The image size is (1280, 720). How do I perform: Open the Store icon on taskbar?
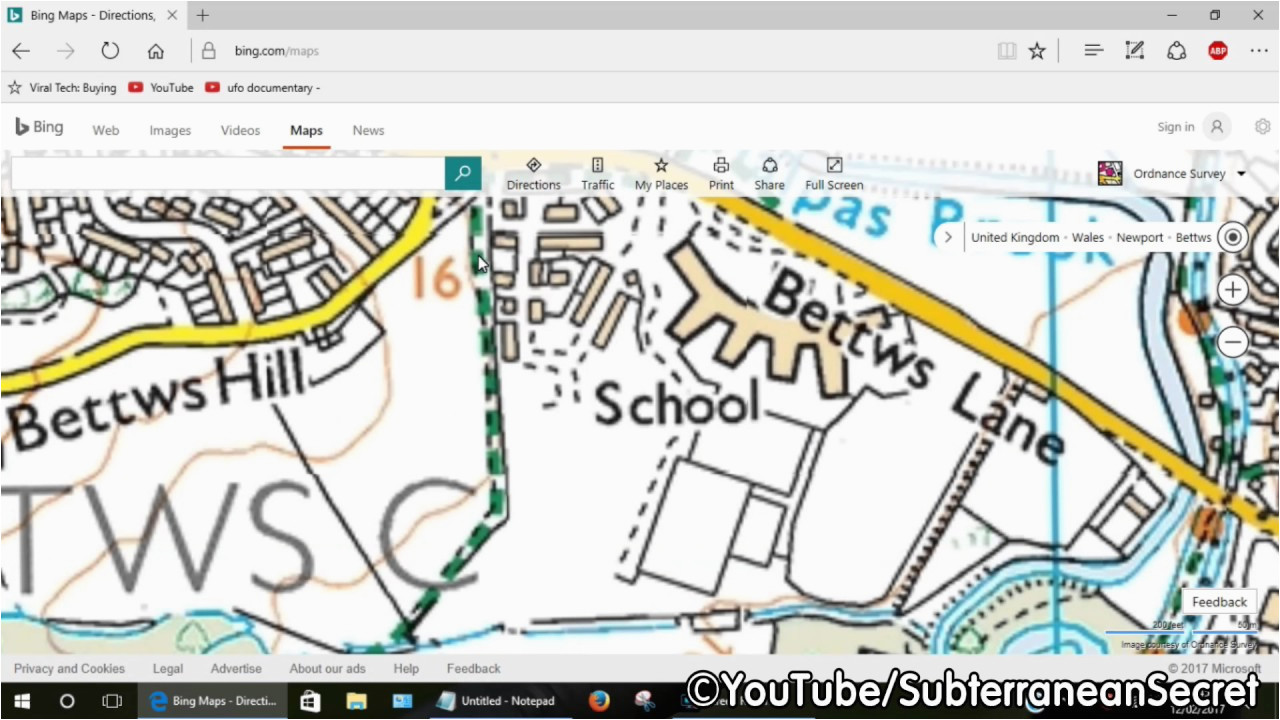pyautogui.click(x=310, y=701)
